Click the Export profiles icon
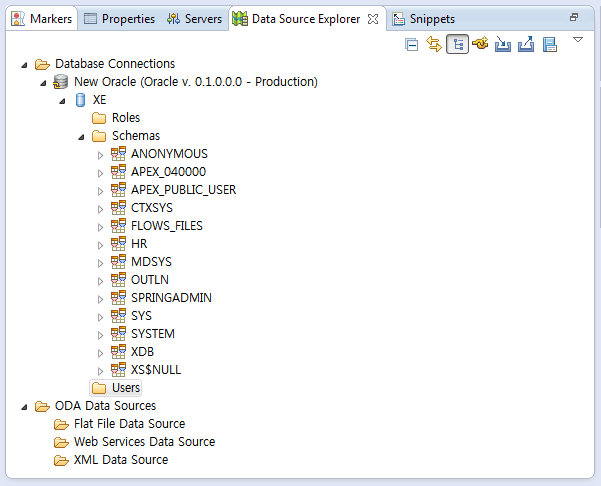Viewport: 601px width, 486px height. click(x=526, y=44)
